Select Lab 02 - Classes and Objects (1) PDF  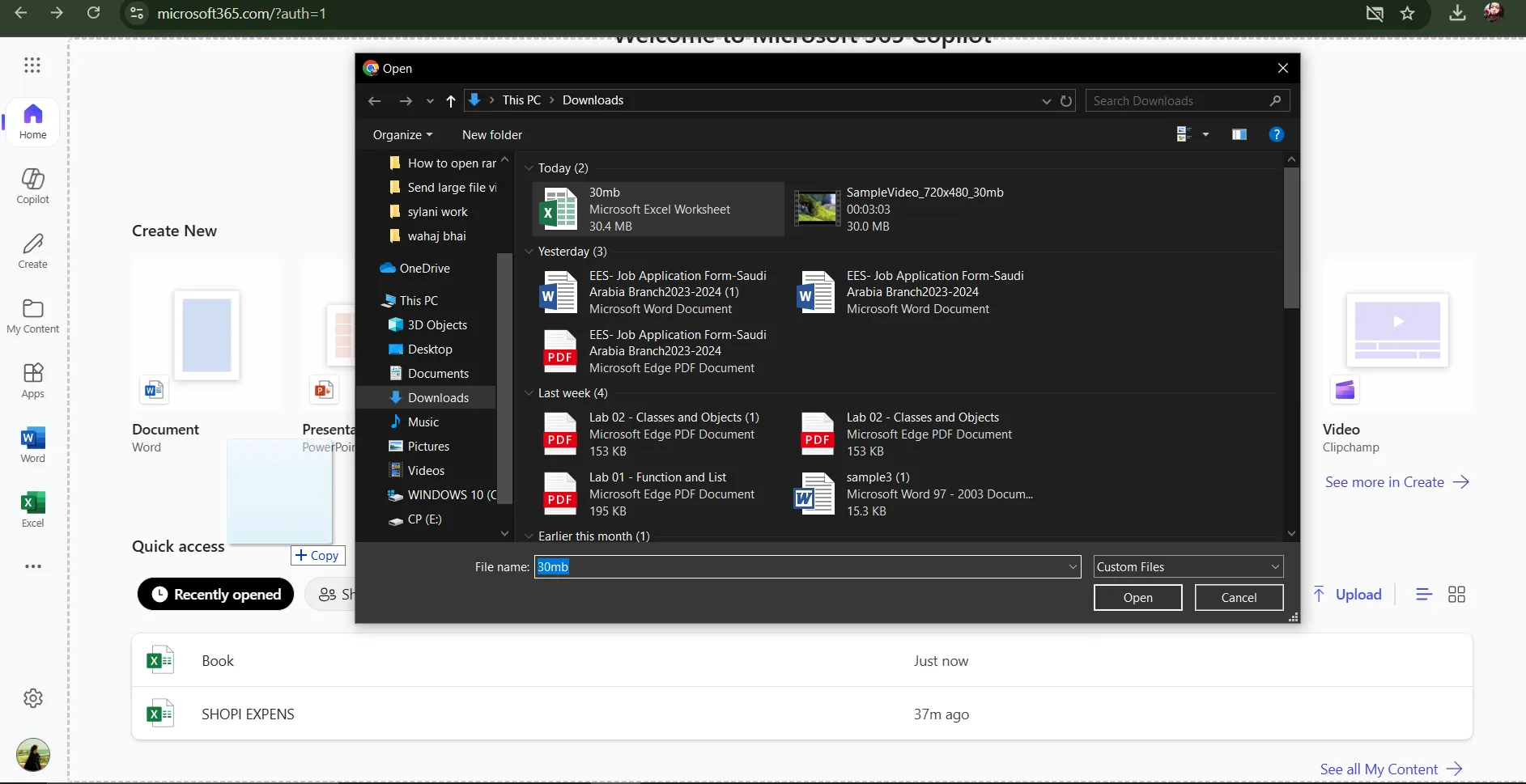[x=658, y=434]
